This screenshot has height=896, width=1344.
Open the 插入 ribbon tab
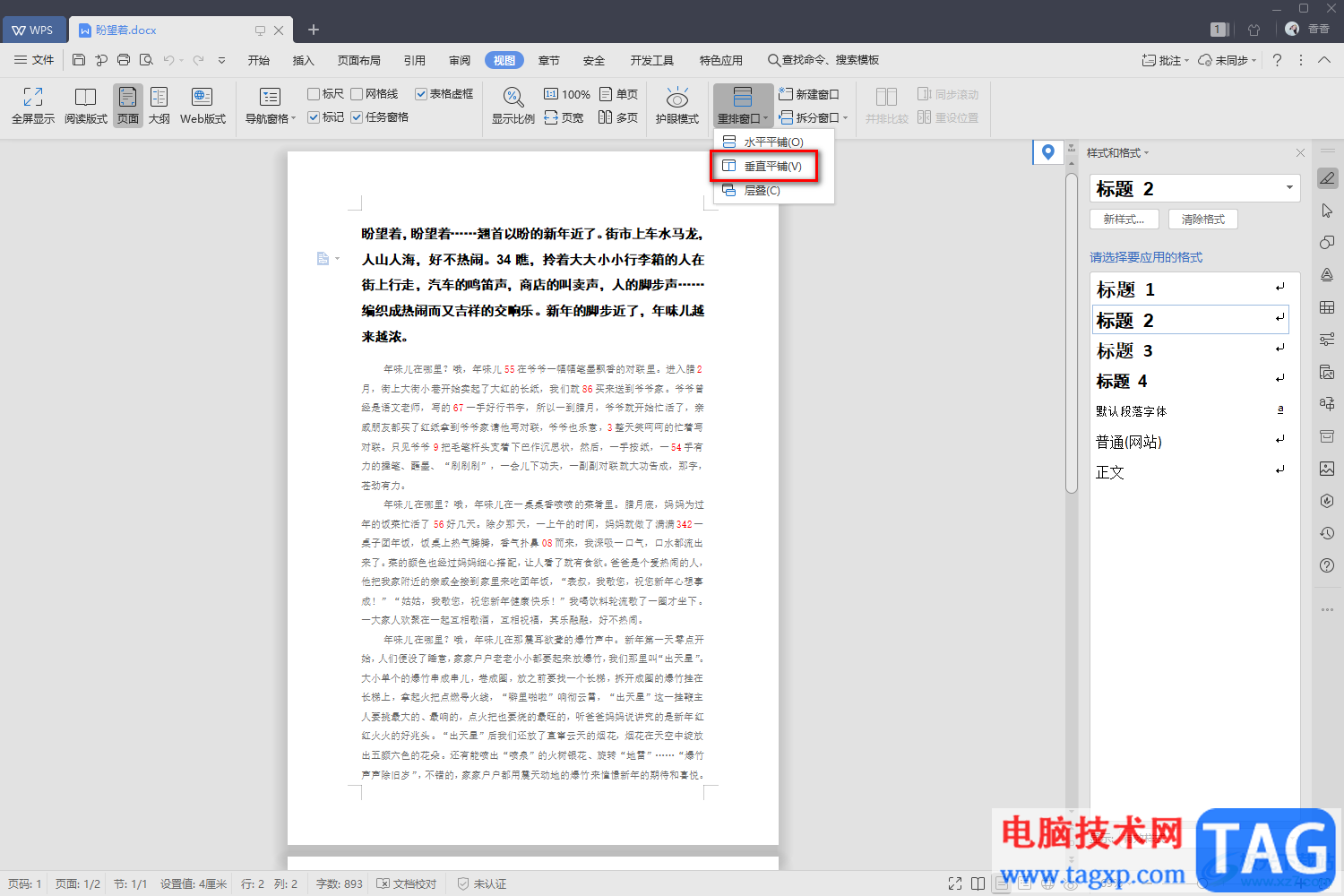(304, 60)
